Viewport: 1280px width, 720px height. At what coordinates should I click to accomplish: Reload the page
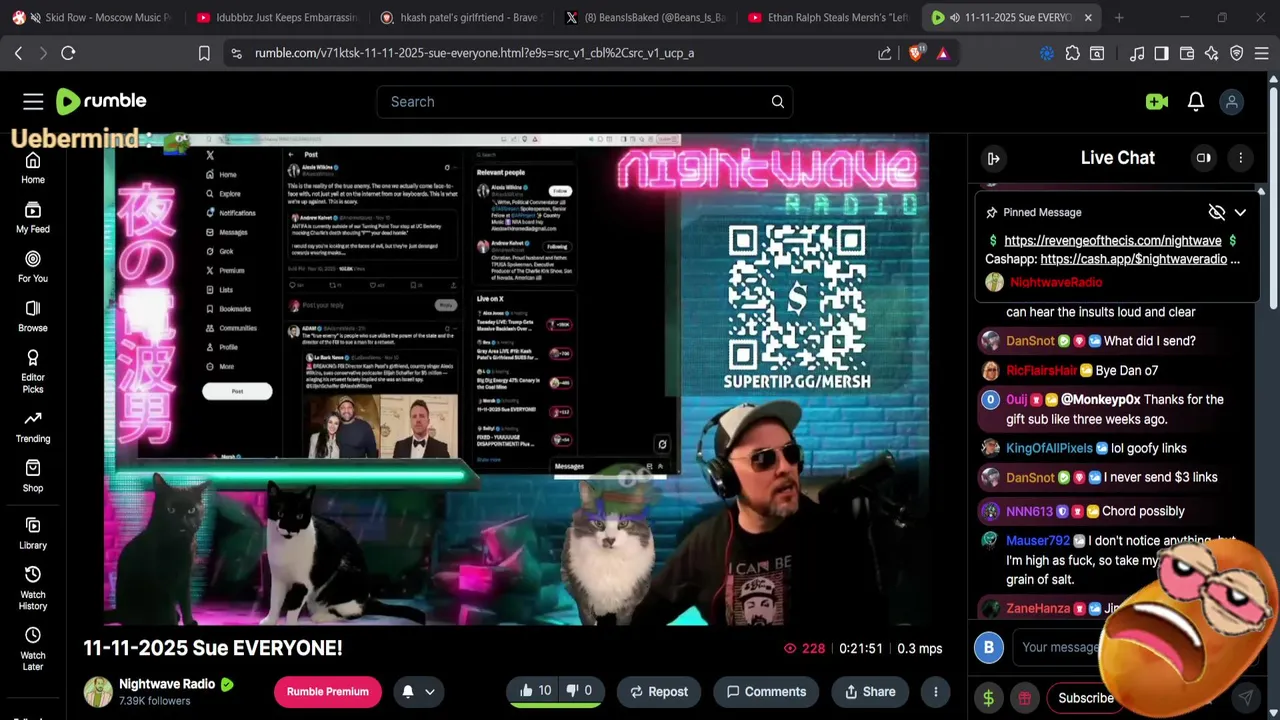[x=68, y=53]
